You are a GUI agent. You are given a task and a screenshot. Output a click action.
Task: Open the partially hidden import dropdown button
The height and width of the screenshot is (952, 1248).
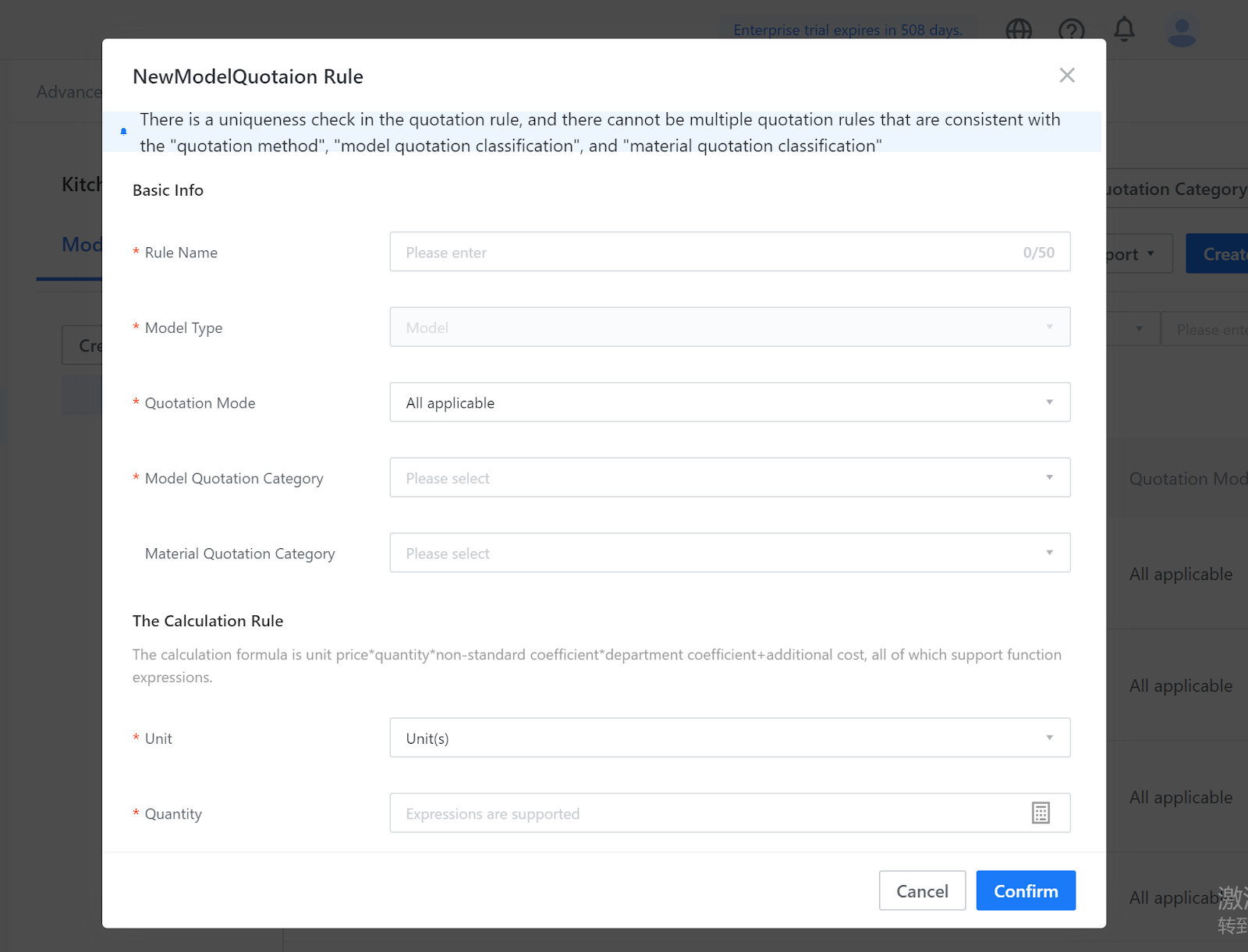coord(1136,254)
